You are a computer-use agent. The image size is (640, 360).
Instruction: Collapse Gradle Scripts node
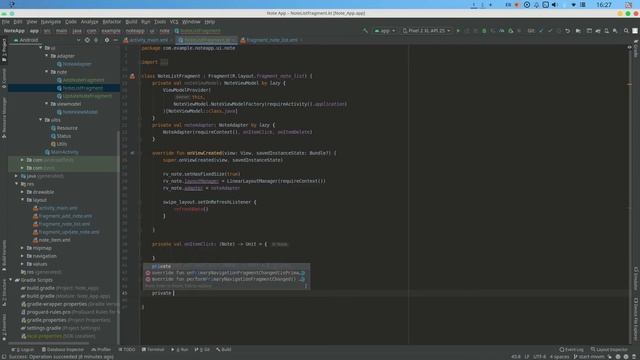[11, 280]
